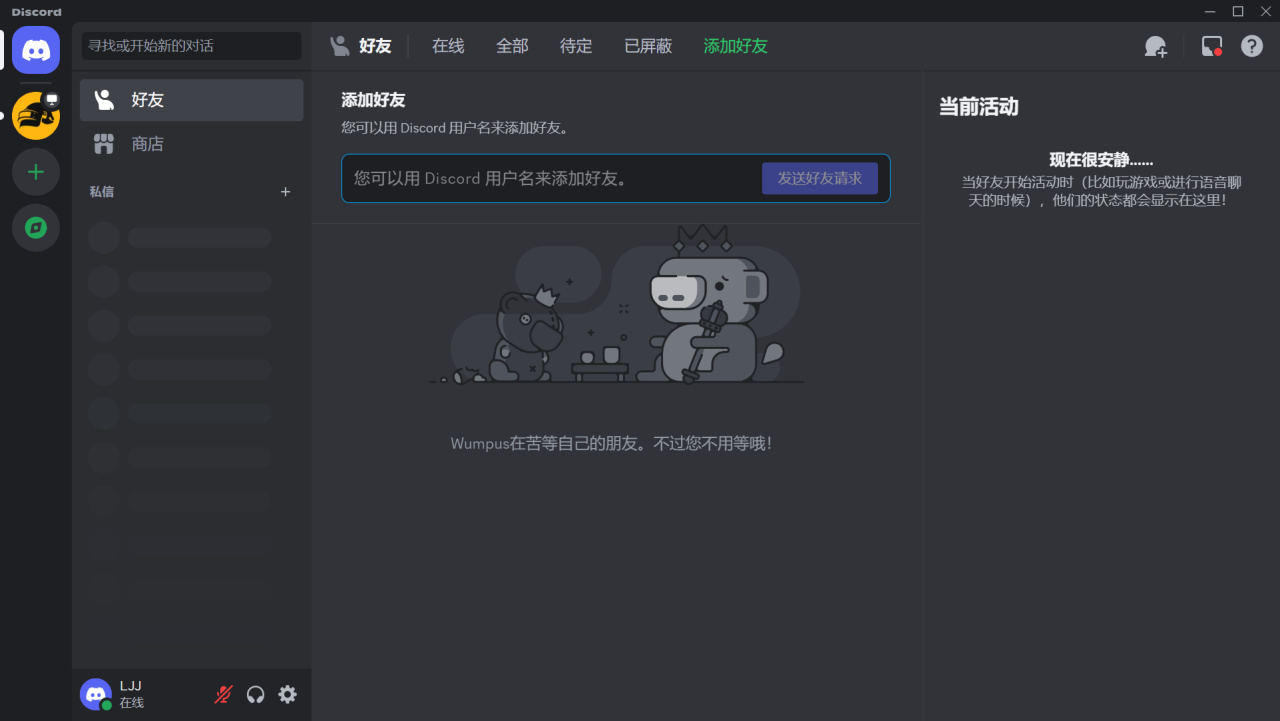
Task: Add a server with plus icon
Action: tap(36, 172)
